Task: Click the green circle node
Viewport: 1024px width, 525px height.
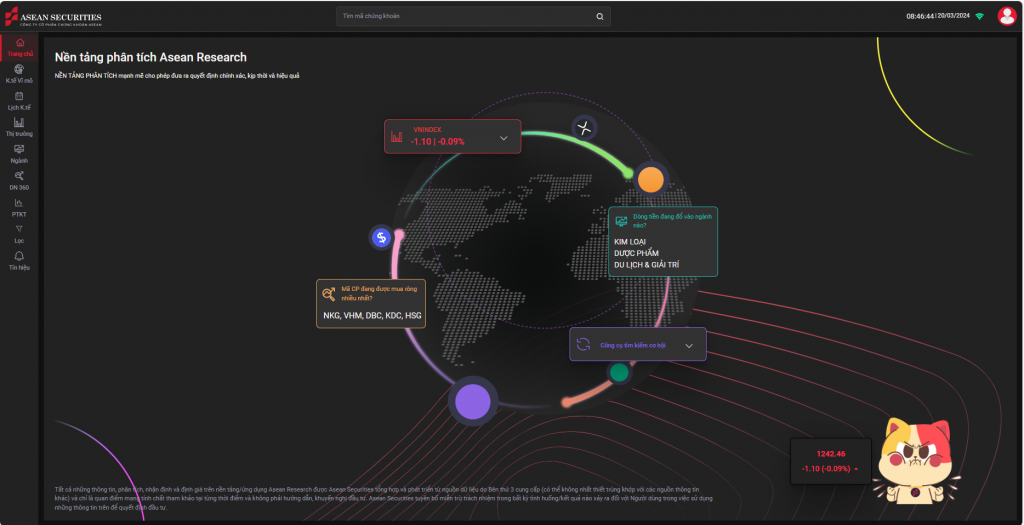Action: [618, 372]
